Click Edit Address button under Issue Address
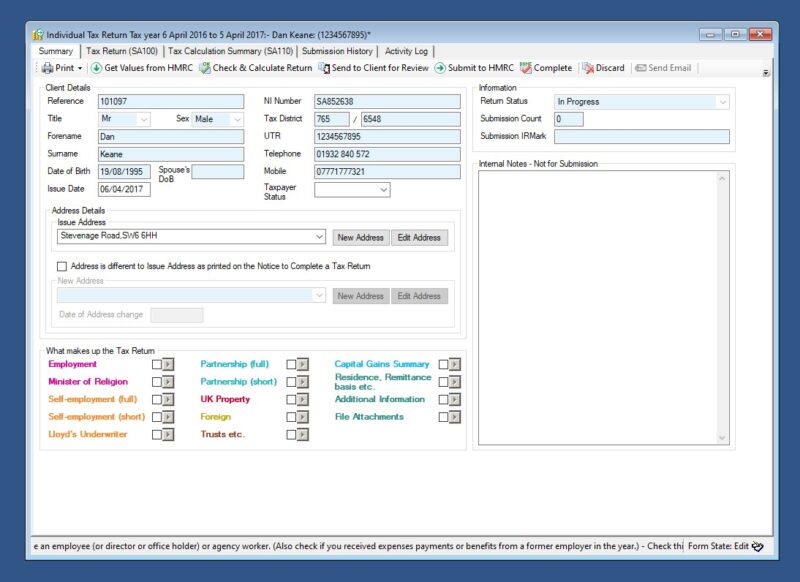Image resolution: width=800 pixels, height=582 pixels. point(419,238)
